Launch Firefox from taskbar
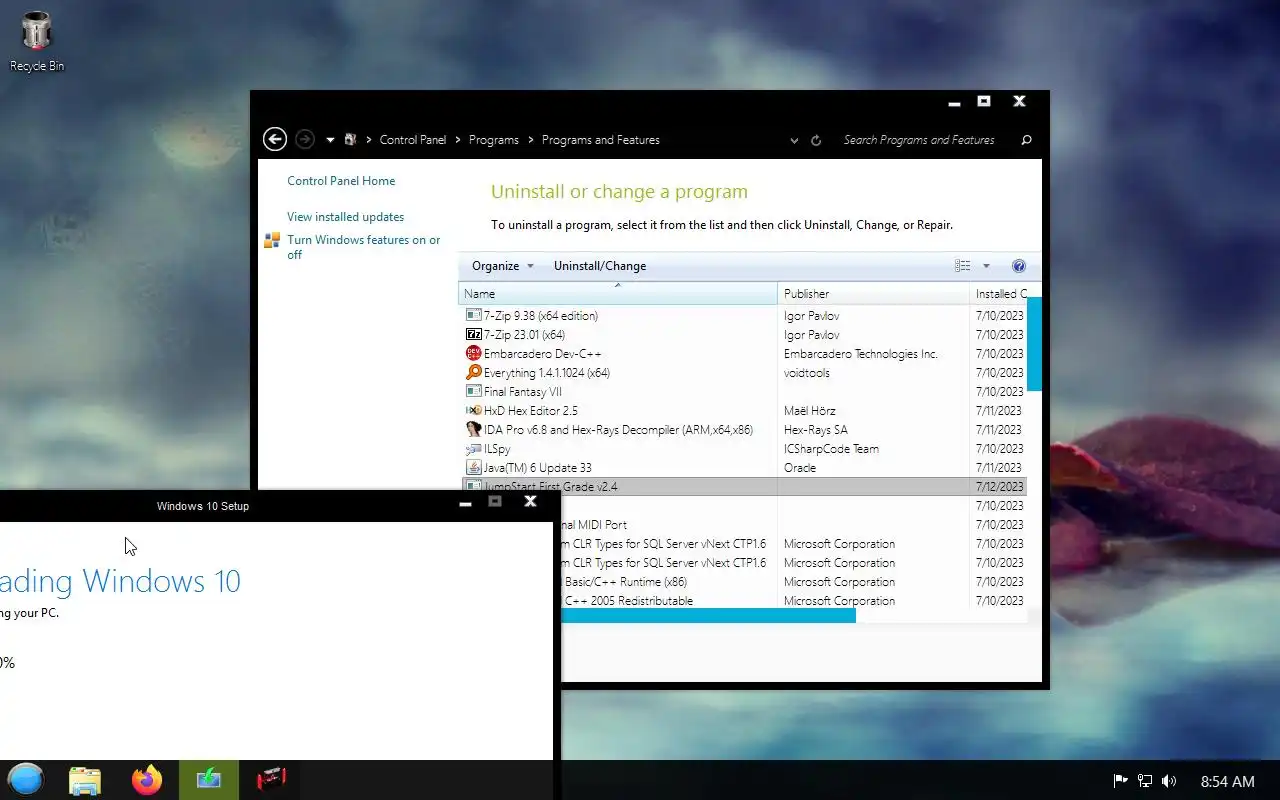Image resolution: width=1280 pixels, height=800 pixels. coord(147,780)
